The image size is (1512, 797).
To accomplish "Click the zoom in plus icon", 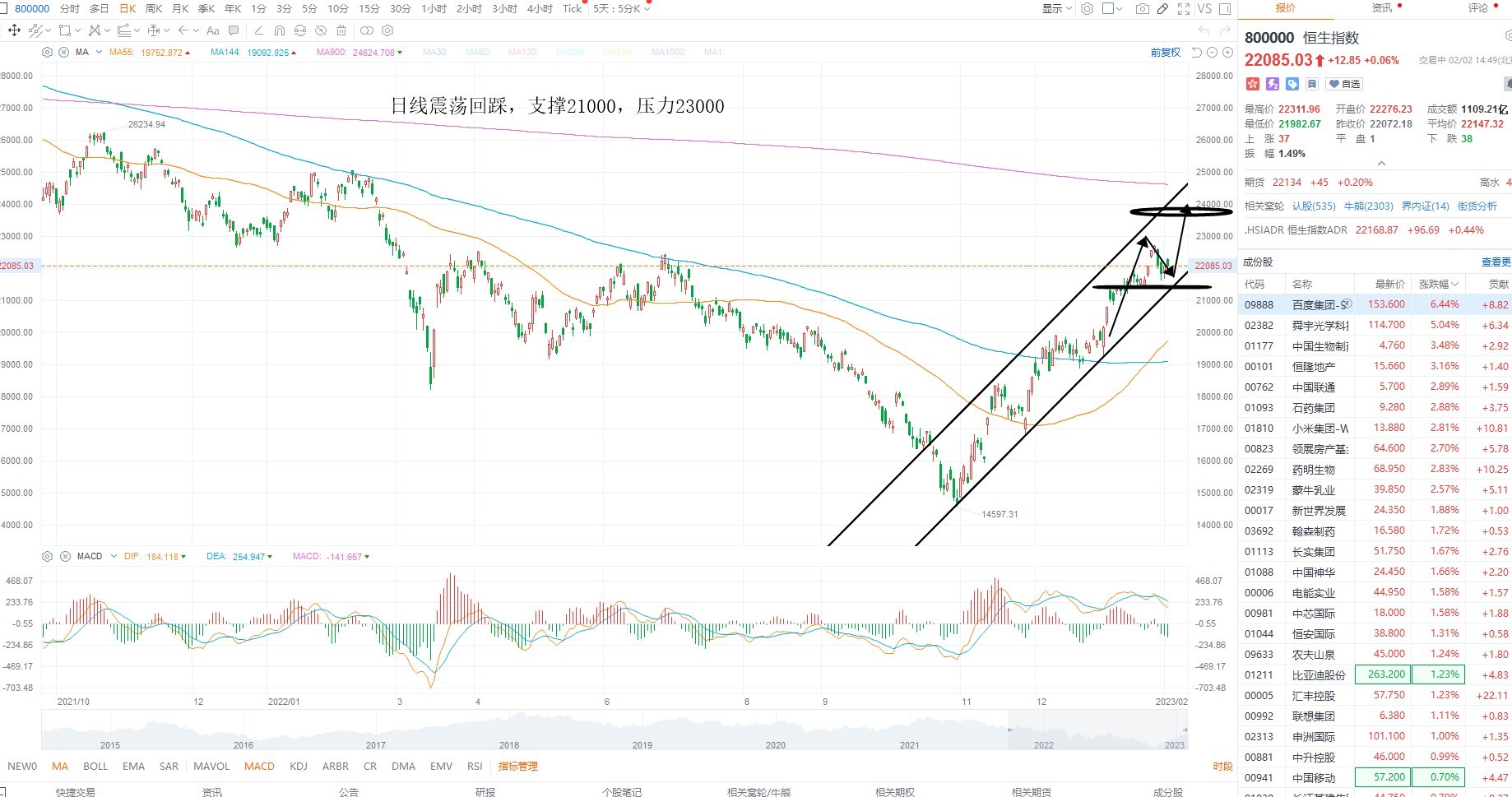I will click(x=1227, y=53).
